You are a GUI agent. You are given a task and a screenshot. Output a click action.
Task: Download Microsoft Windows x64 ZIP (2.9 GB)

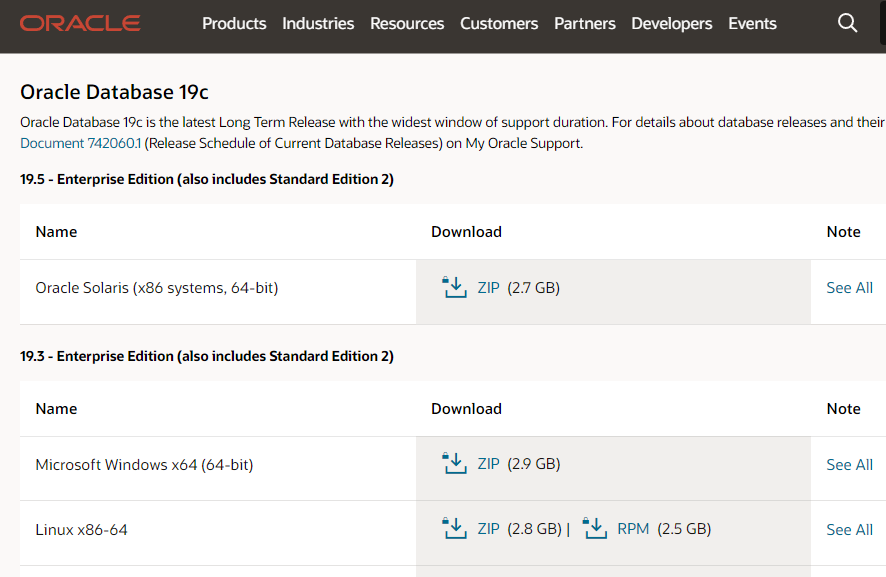point(488,464)
